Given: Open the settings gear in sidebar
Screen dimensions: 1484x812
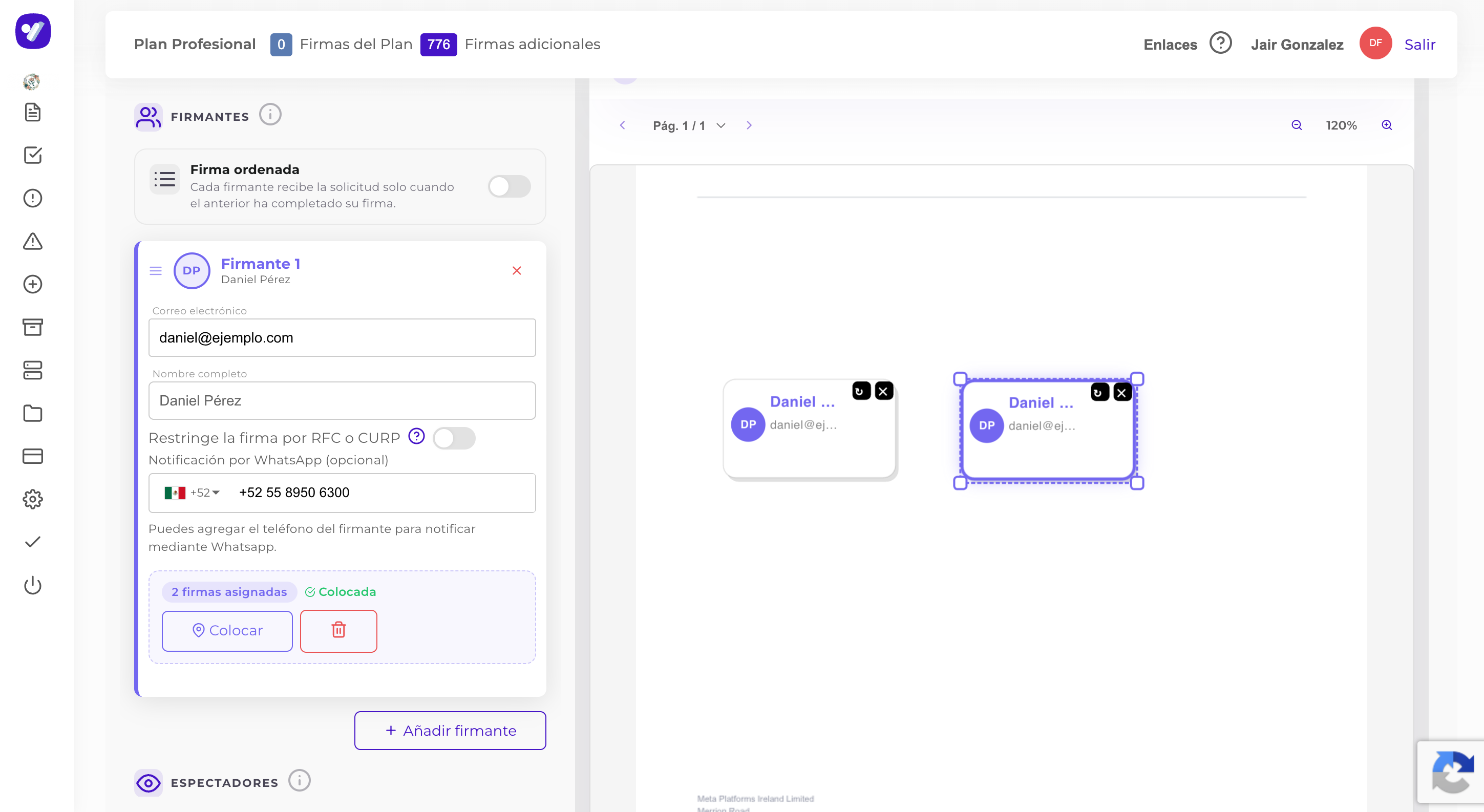Looking at the screenshot, I should click(x=33, y=499).
